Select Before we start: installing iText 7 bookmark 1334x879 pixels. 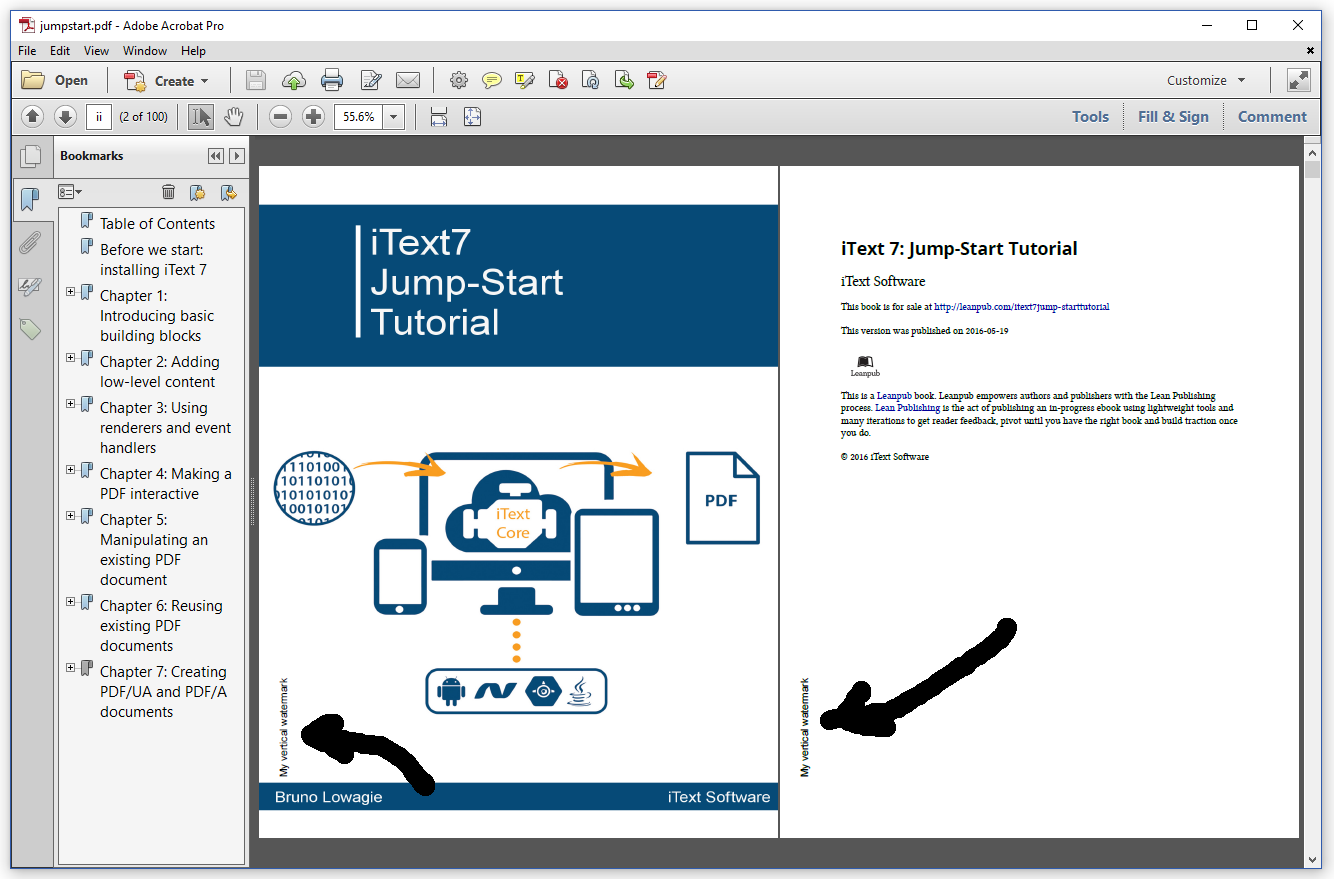[153, 260]
